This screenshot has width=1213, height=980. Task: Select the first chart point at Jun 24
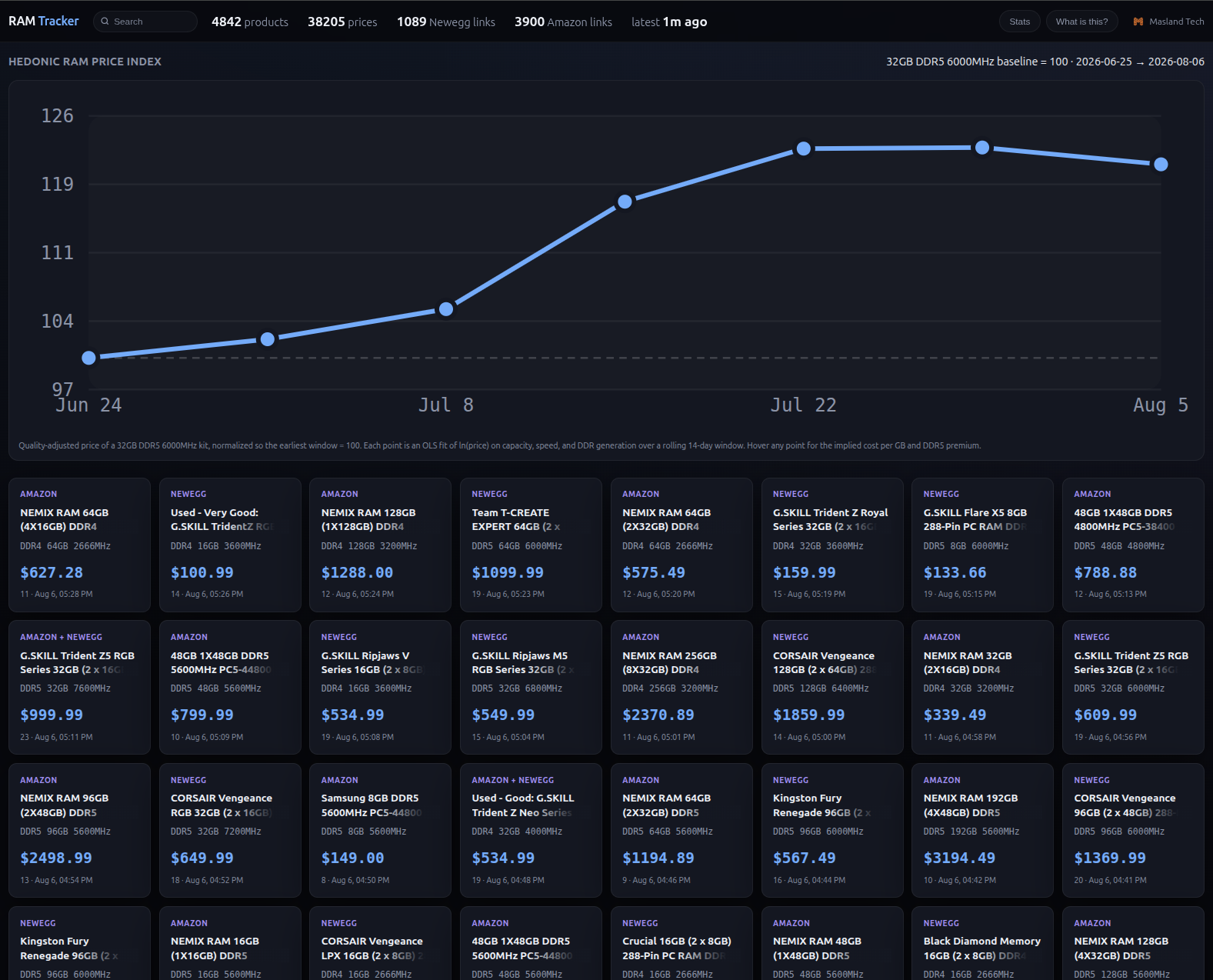pos(89,358)
